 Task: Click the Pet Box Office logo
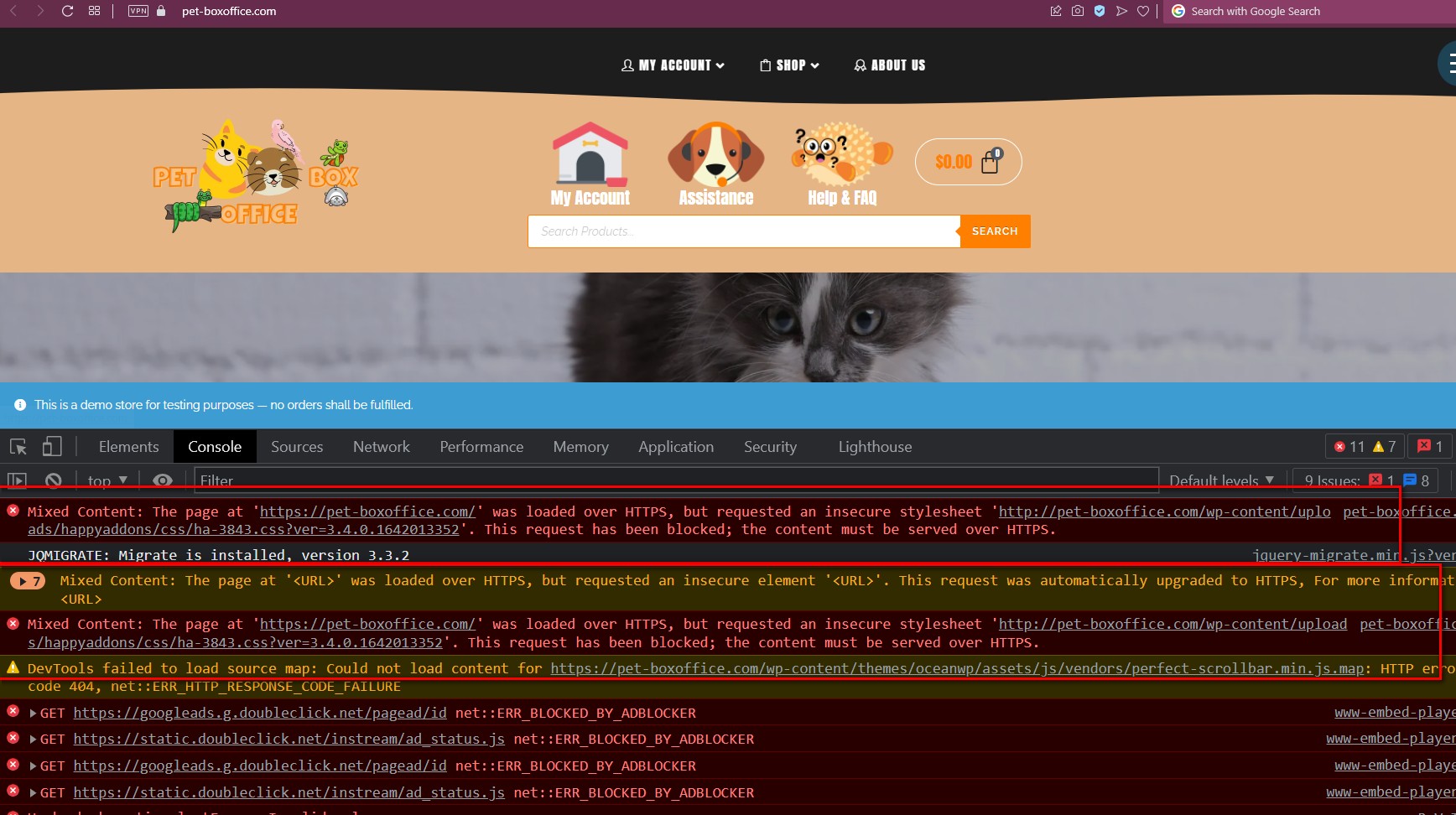(255, 176)
